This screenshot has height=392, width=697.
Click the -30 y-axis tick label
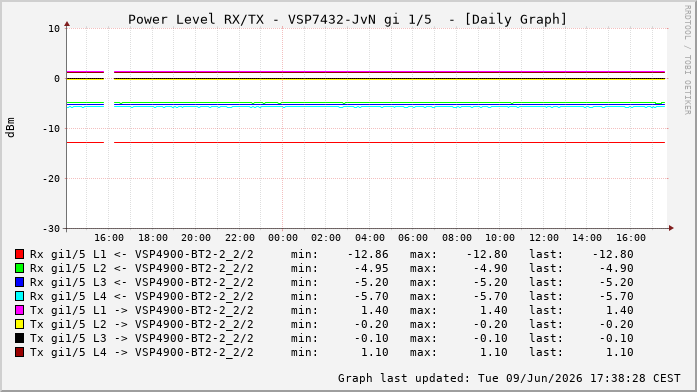coord(51,229)
